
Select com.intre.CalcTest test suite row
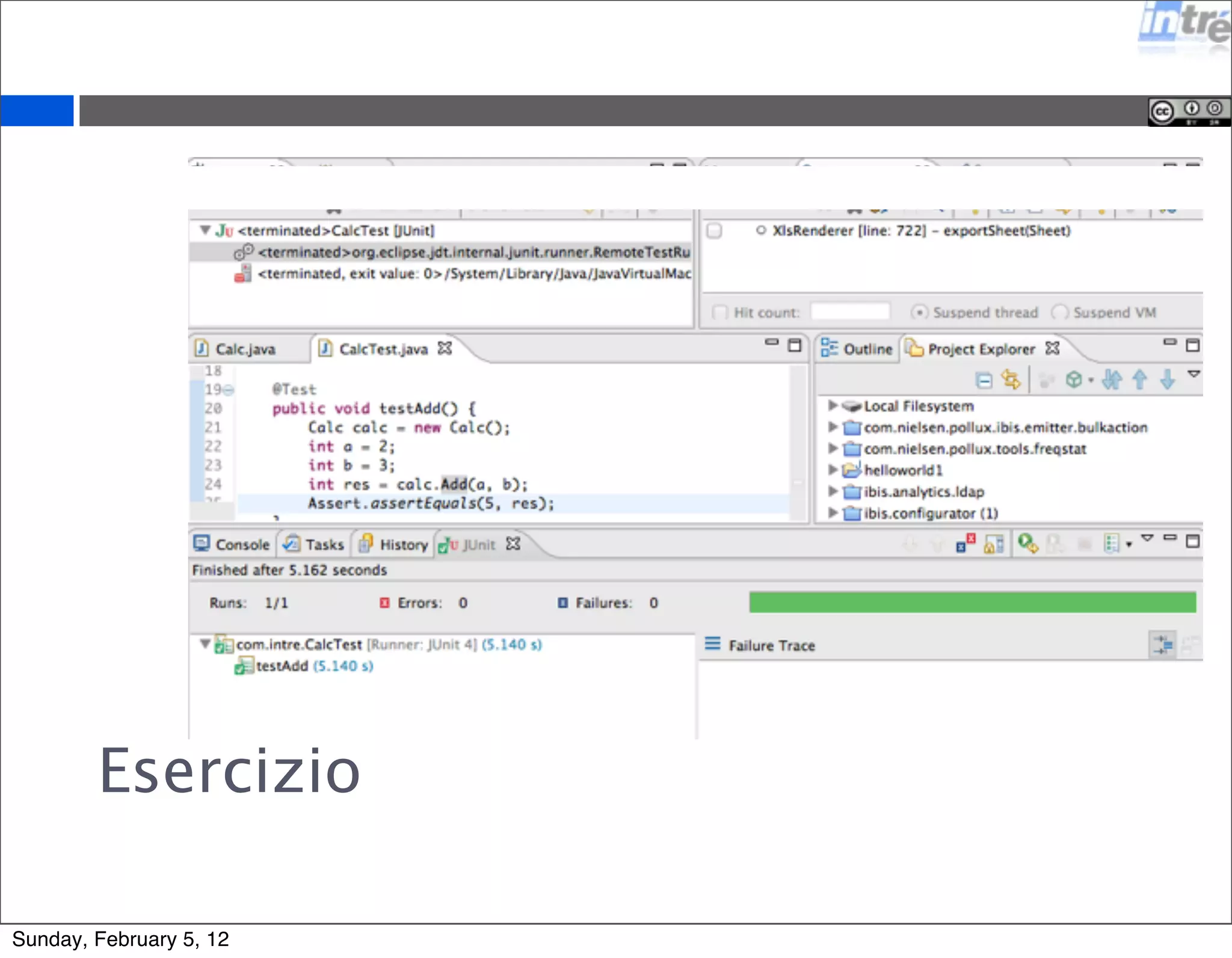(x=378, y=645)
